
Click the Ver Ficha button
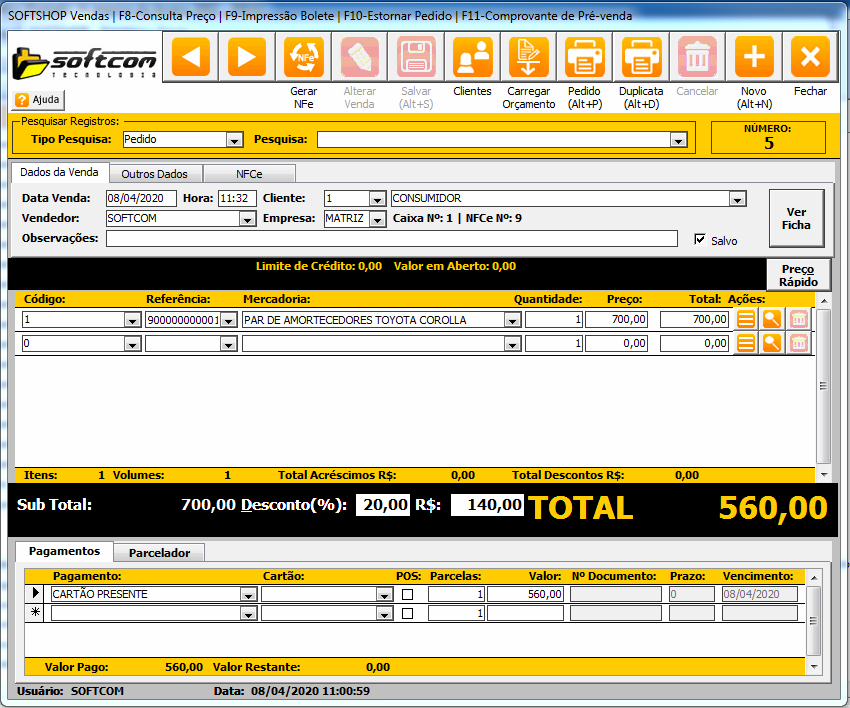tap(796, 218)
